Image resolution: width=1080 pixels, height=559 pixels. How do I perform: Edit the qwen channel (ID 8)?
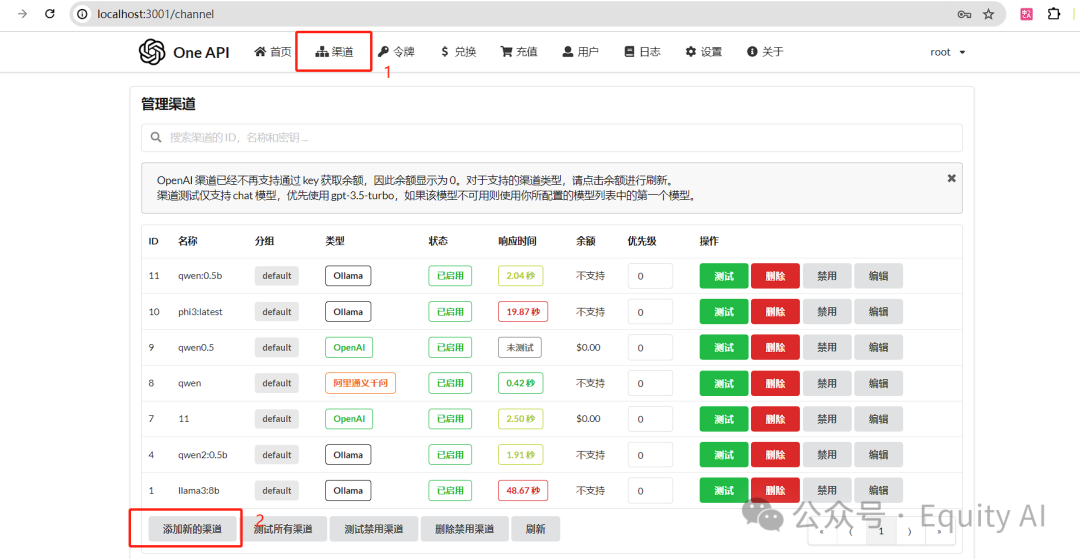878,383
